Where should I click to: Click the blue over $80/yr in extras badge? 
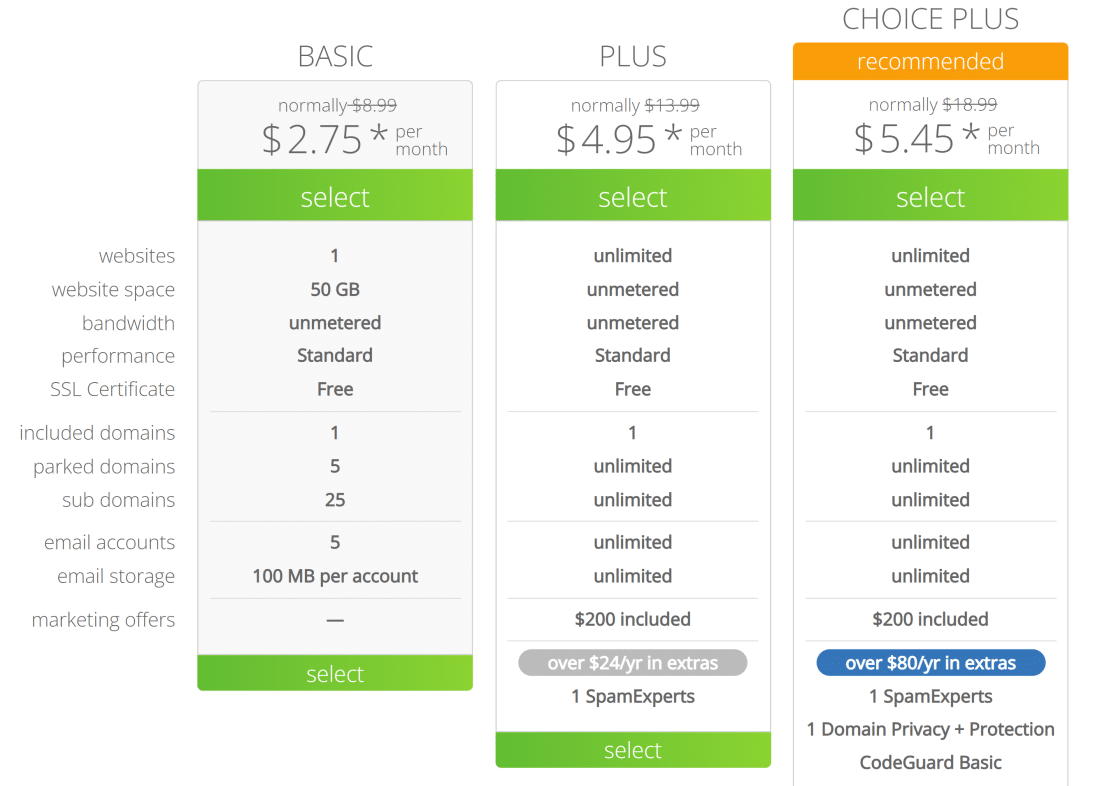click(x=930, y=663)
